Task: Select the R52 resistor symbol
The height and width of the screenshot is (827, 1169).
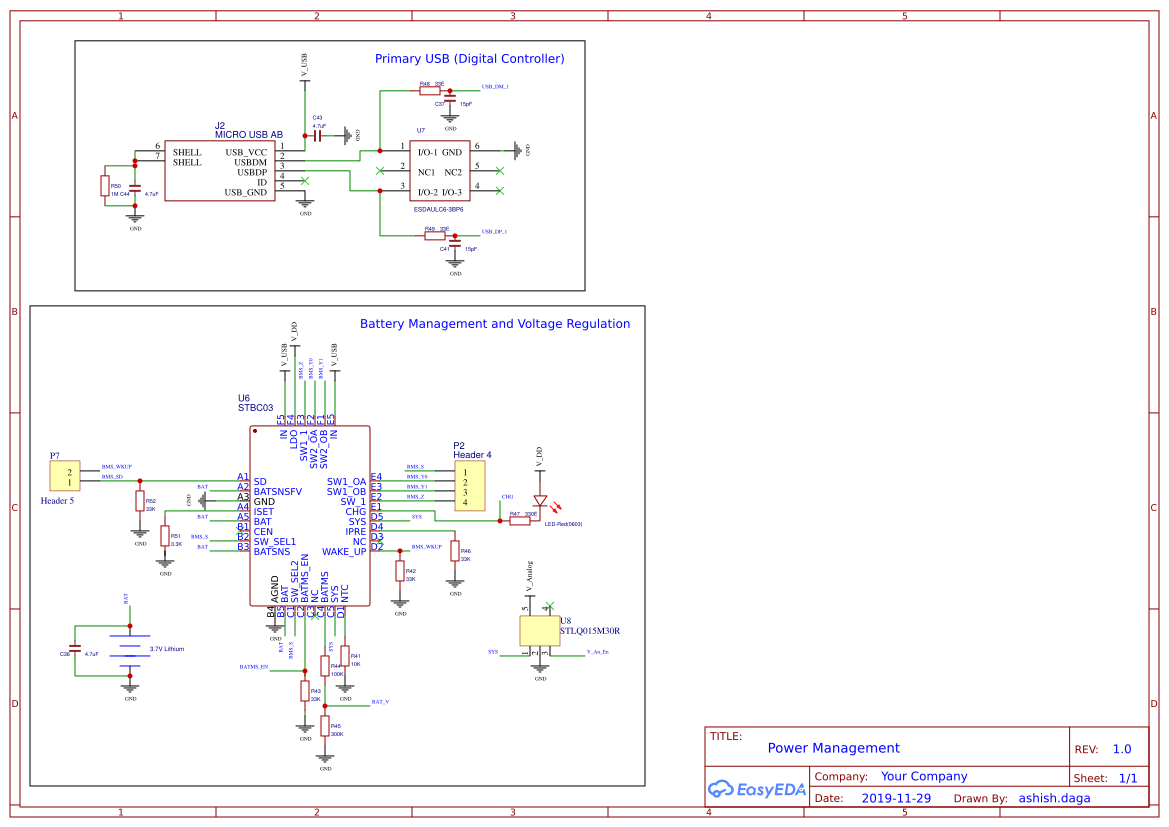Action: coord(139,500)
